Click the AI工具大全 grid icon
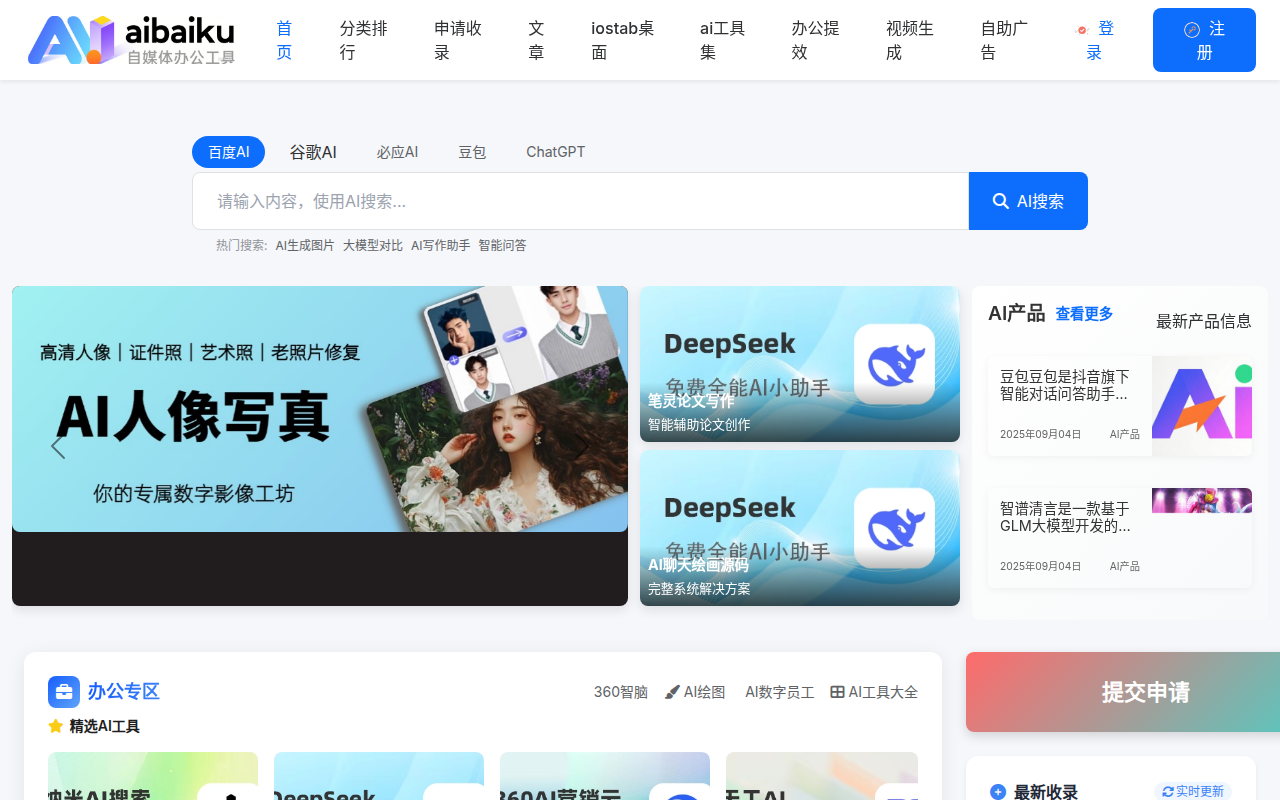The image size is (1280, 800). click(x=836, y=691)
